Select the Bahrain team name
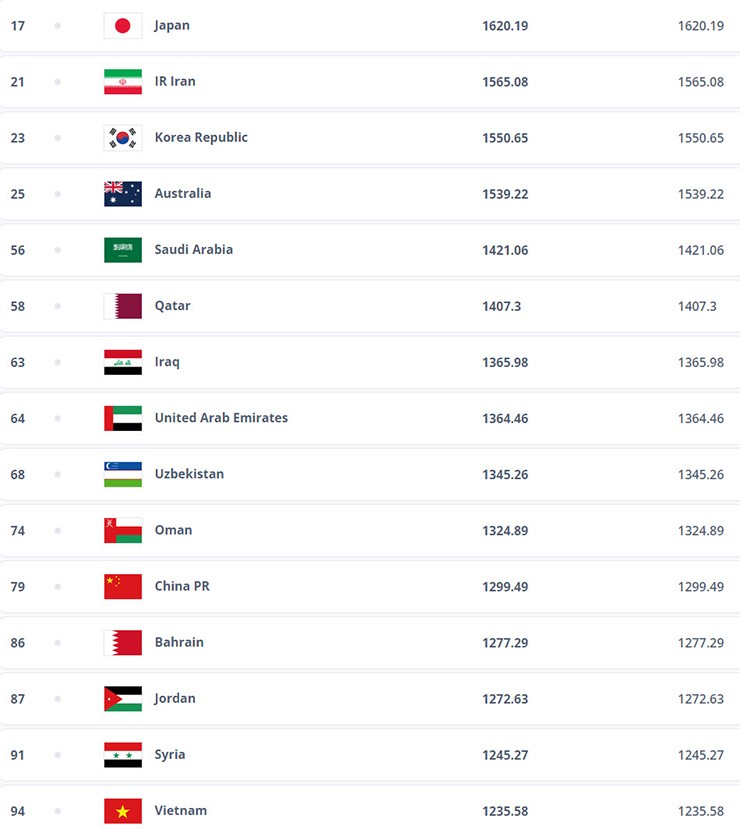Image resolution: width=740 pixels, height=829 pixels. coord(179,642)
